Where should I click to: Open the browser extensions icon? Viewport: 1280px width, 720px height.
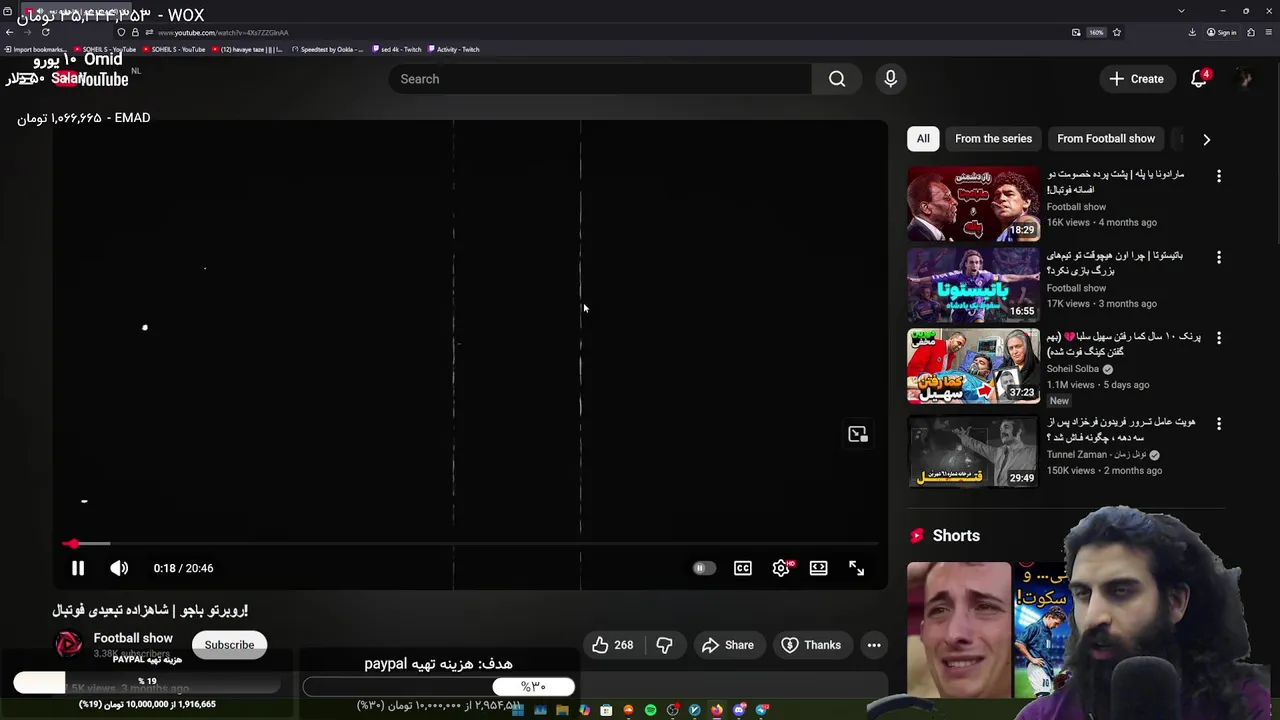click(1251, 32)
